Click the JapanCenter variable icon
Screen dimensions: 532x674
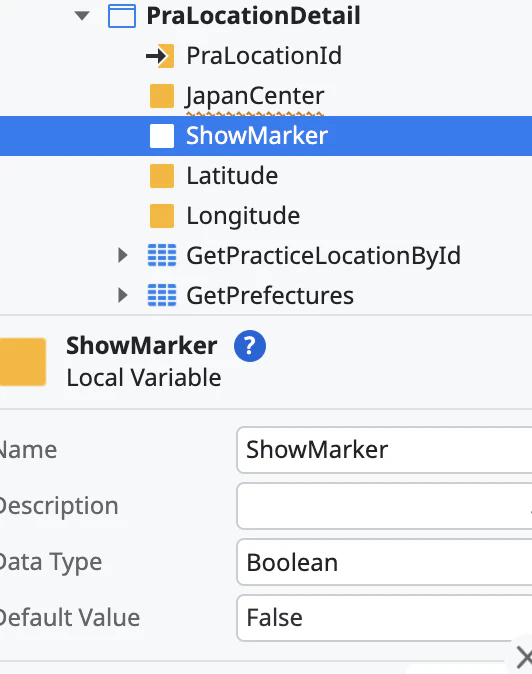[x=162, y=96]
